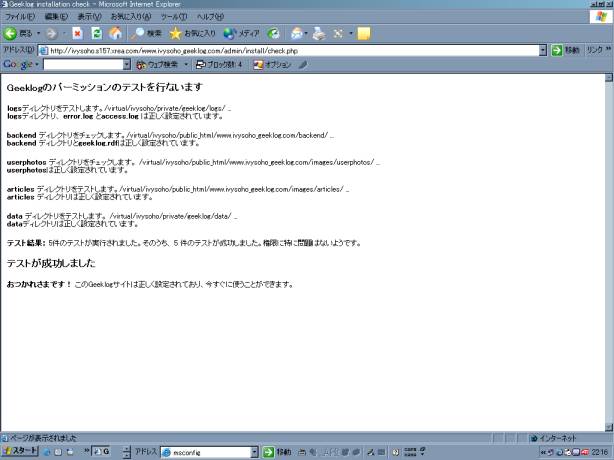The height and width of the screenshot is (460, 614).
Task: Open the View (表示) menu
Action: tap(89, 17)
